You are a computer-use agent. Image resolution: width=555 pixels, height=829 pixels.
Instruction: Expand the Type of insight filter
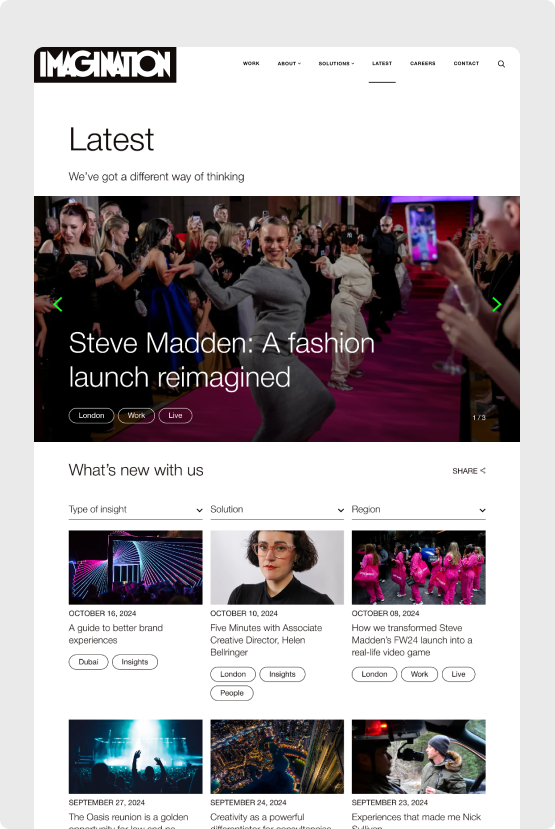(x=135, y=510)
